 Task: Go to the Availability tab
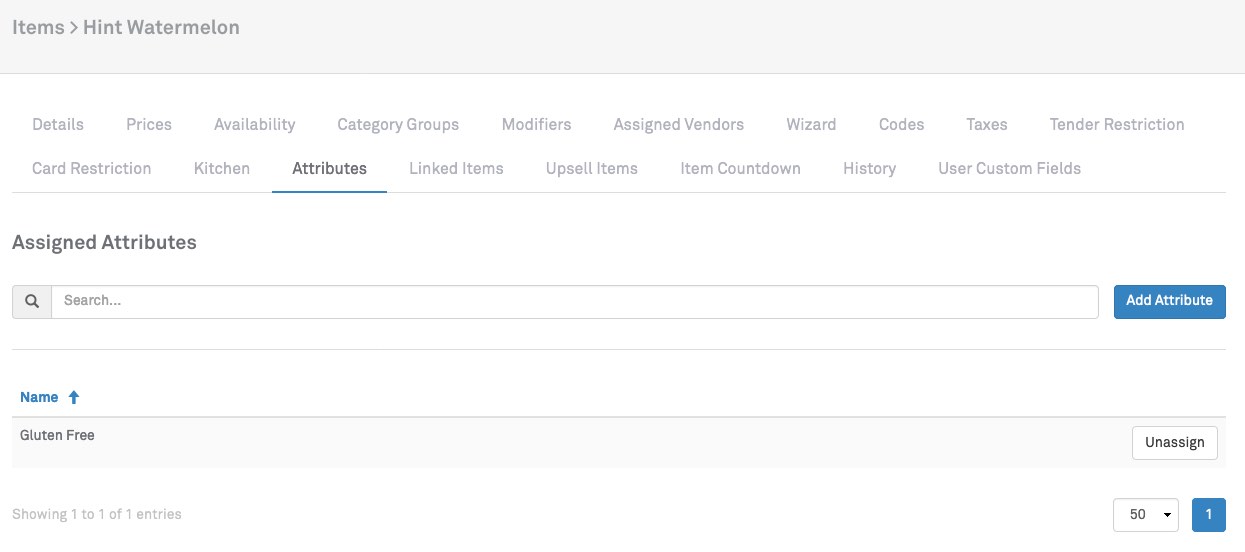coord(254,125)
